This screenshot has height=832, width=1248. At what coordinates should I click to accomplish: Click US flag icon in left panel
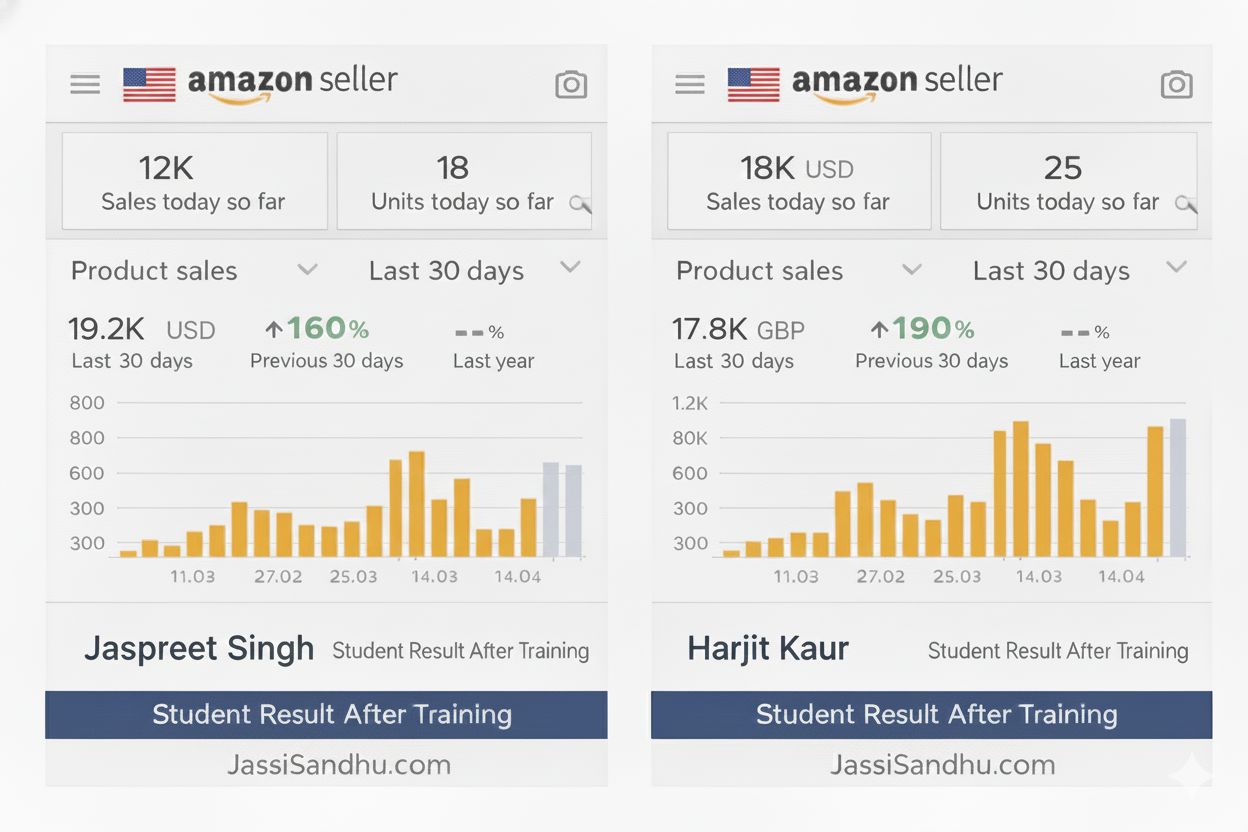(x=149, y=85)
